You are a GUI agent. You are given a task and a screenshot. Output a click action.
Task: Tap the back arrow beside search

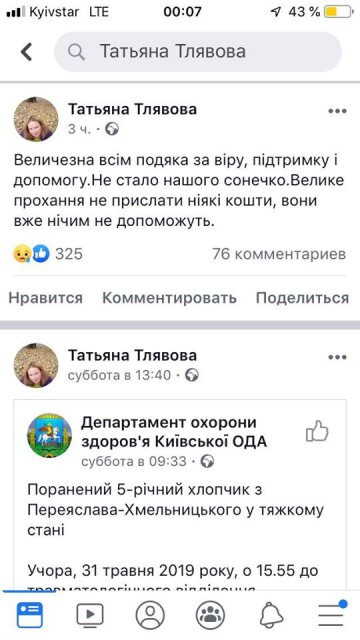[27, 52]
